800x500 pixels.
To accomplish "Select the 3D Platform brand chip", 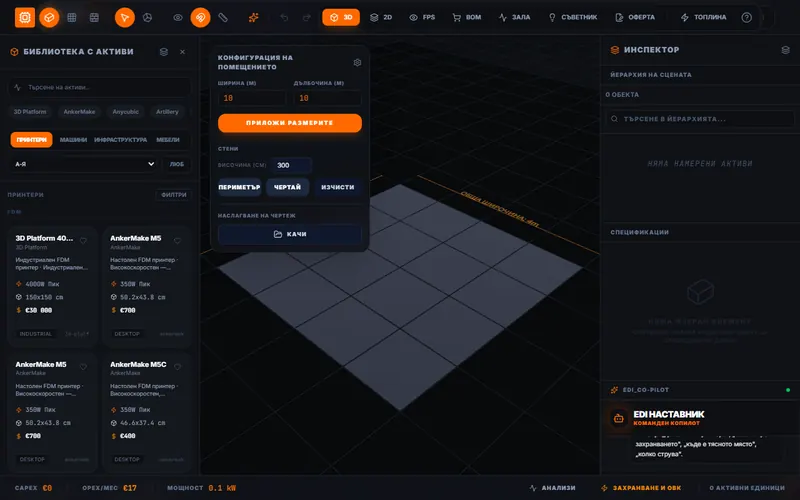I will coord(30,112).
